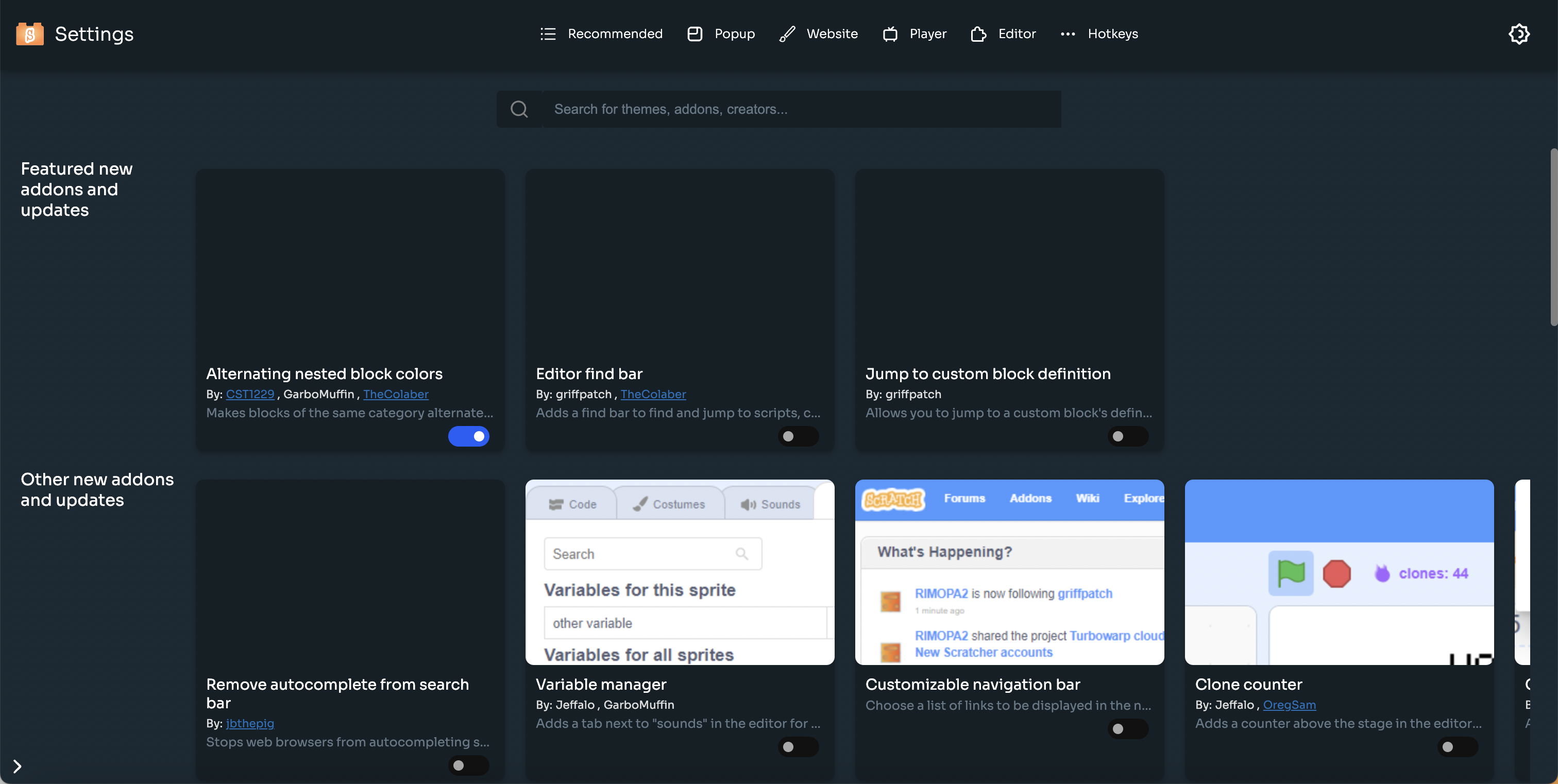Click the Website paintbrush icon
Screen dimensions: 1558x784
point(786,34)
